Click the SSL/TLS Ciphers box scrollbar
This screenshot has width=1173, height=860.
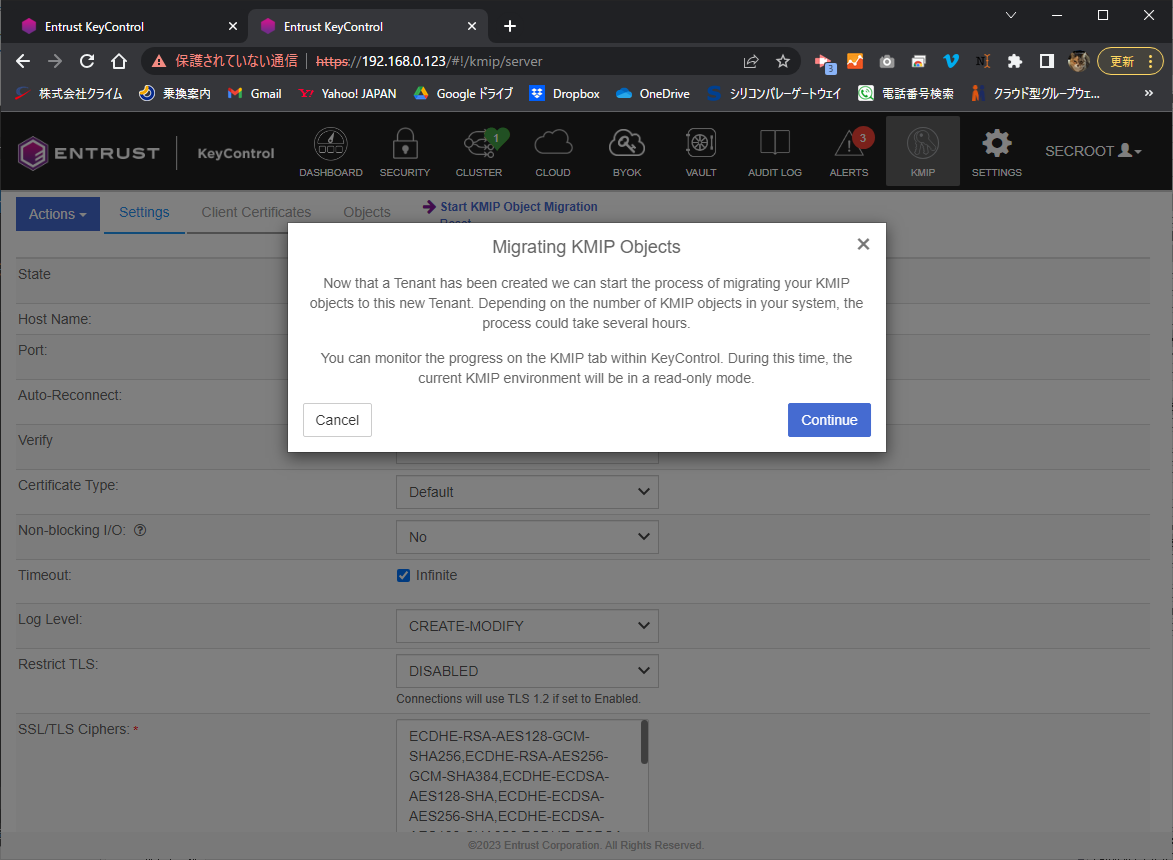(x=644, y=742)
